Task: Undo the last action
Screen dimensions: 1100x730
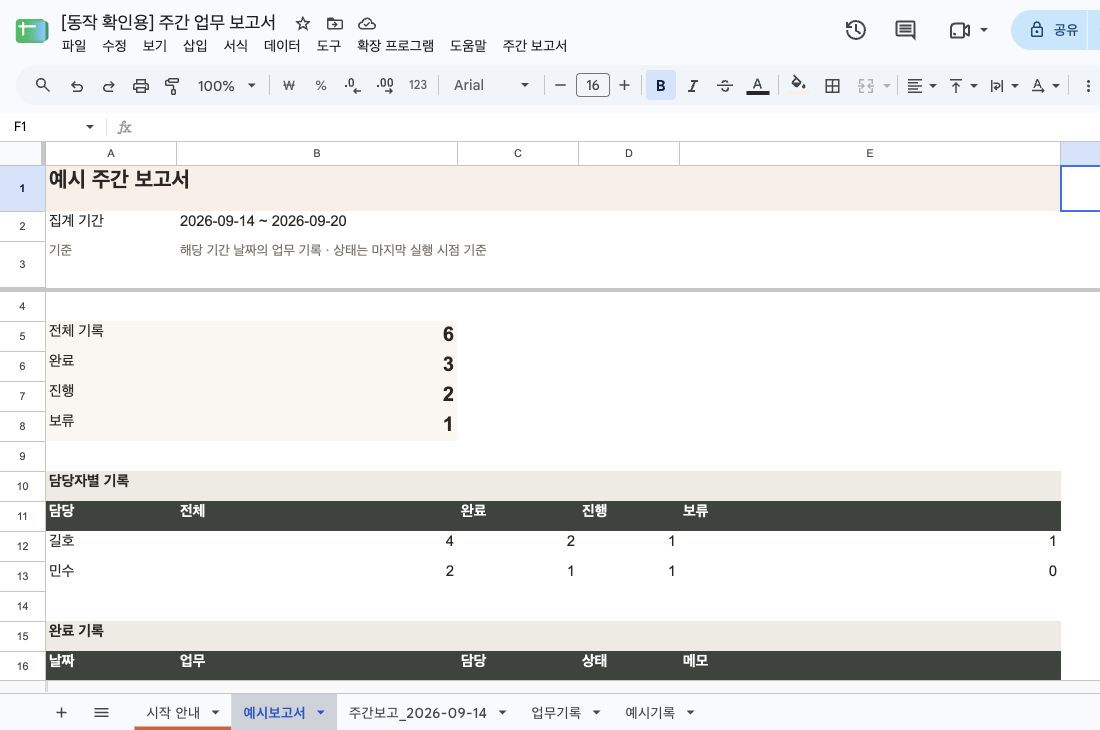Action: [76, 86]
